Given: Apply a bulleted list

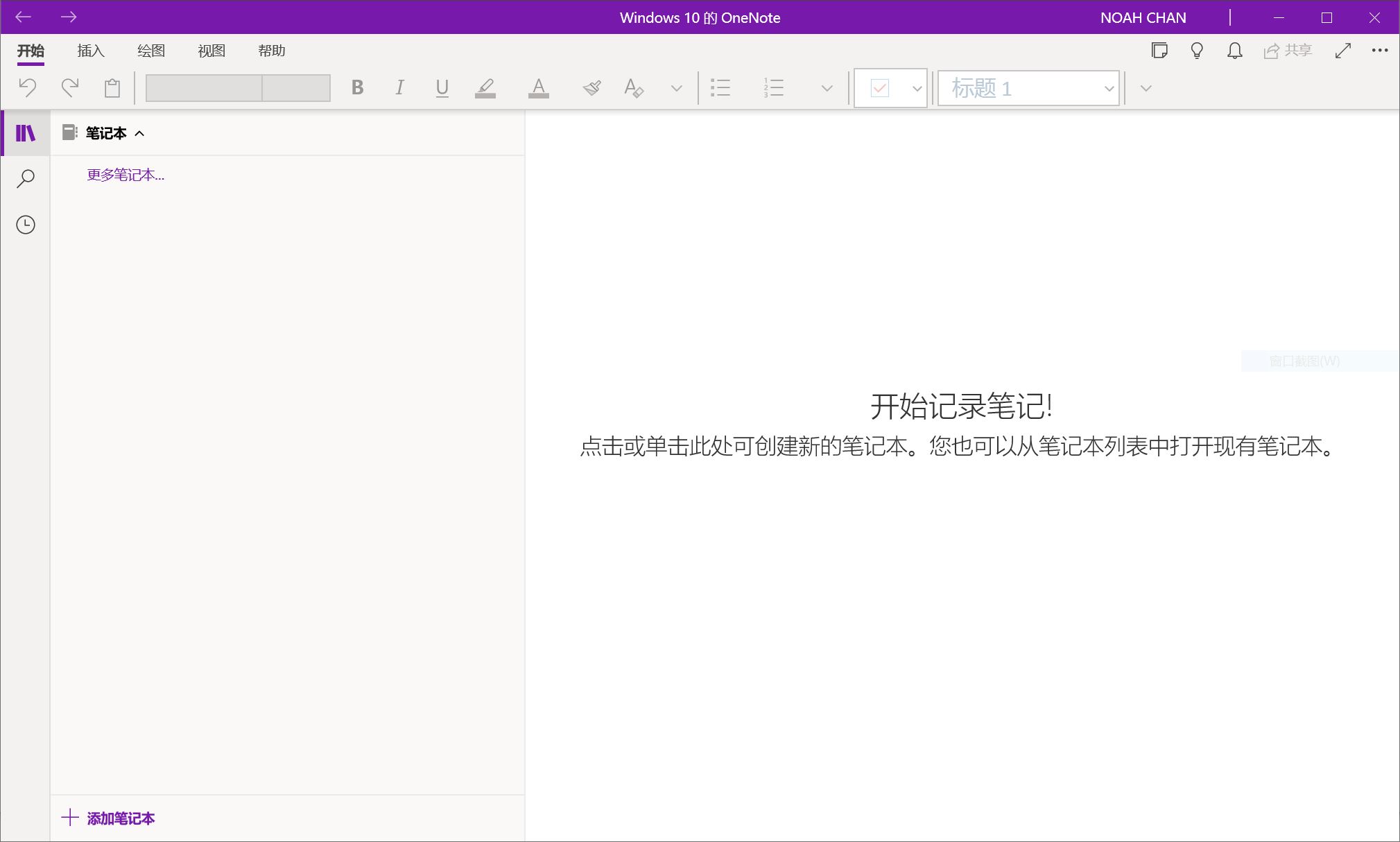Looking at the screenshot, I should point(720,87).
